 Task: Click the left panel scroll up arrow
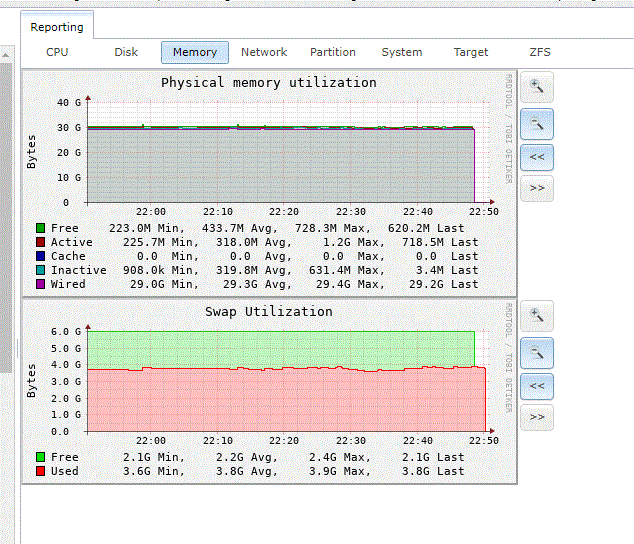coord(6,55)
